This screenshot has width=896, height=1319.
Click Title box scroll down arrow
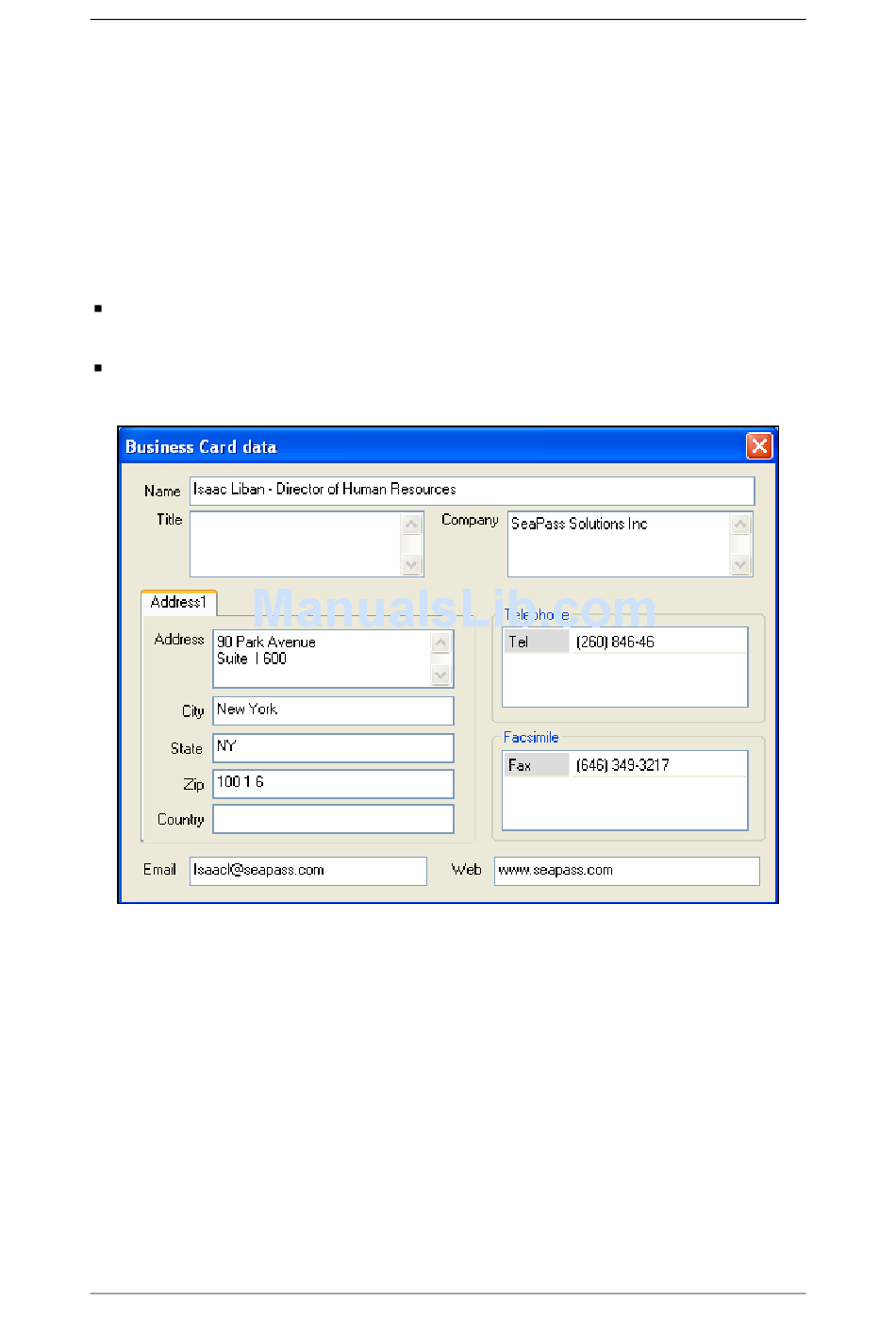tap(412, 564)
